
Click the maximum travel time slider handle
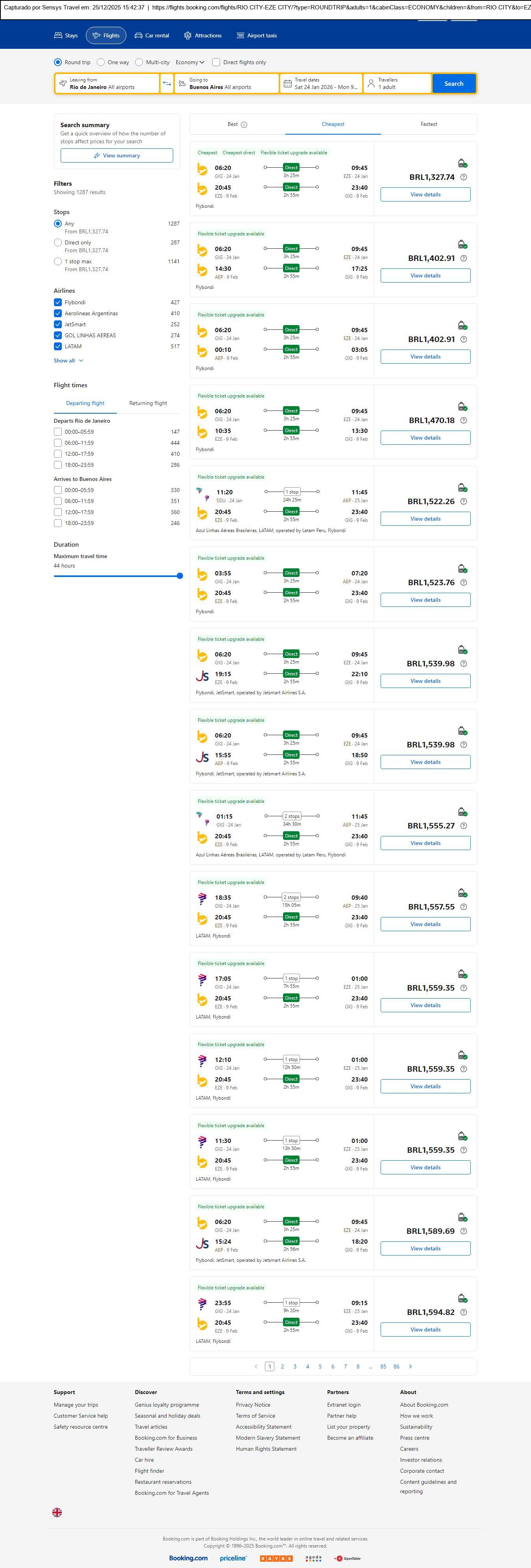coord(179,576)
